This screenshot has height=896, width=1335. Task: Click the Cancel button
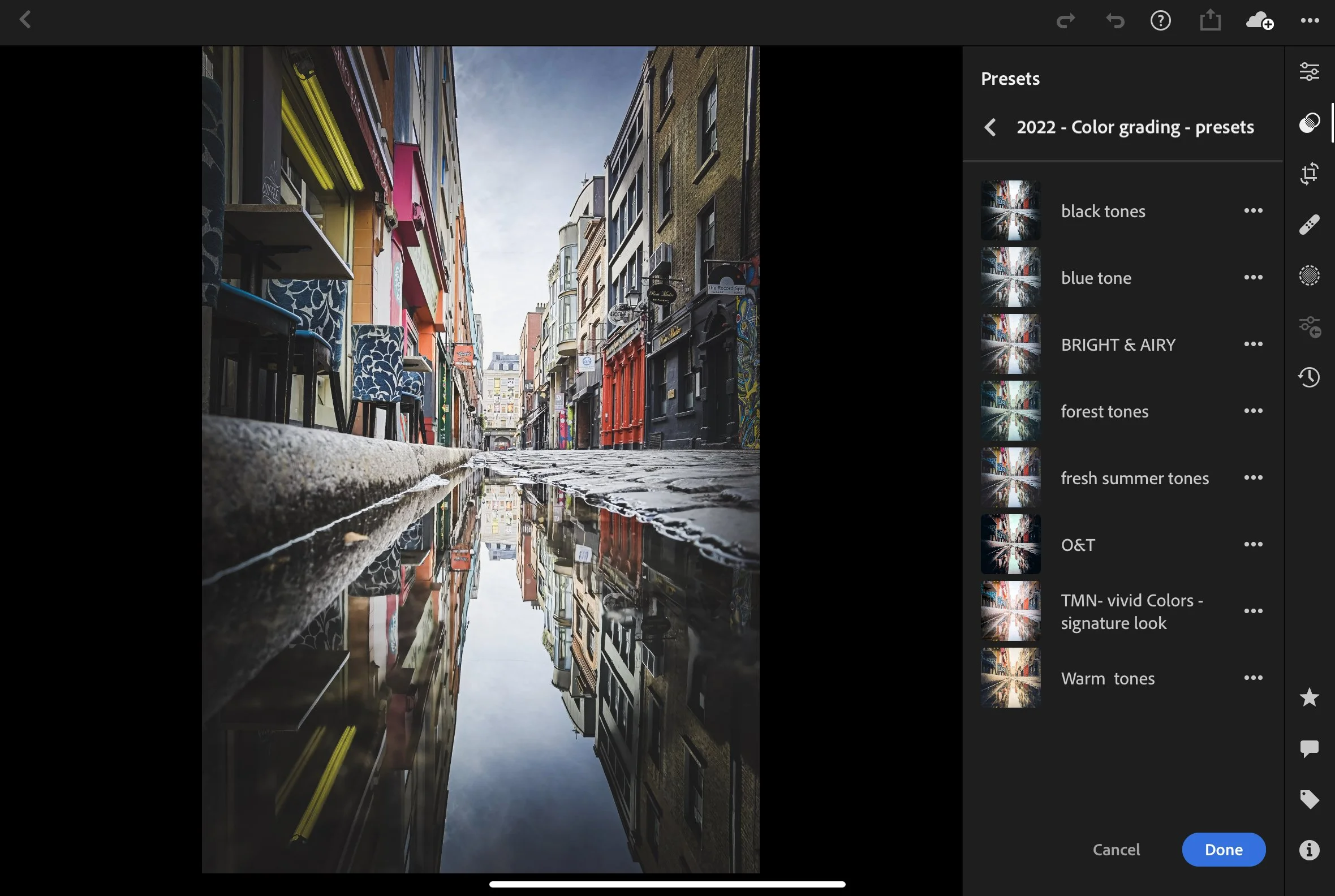[1116, 850]
